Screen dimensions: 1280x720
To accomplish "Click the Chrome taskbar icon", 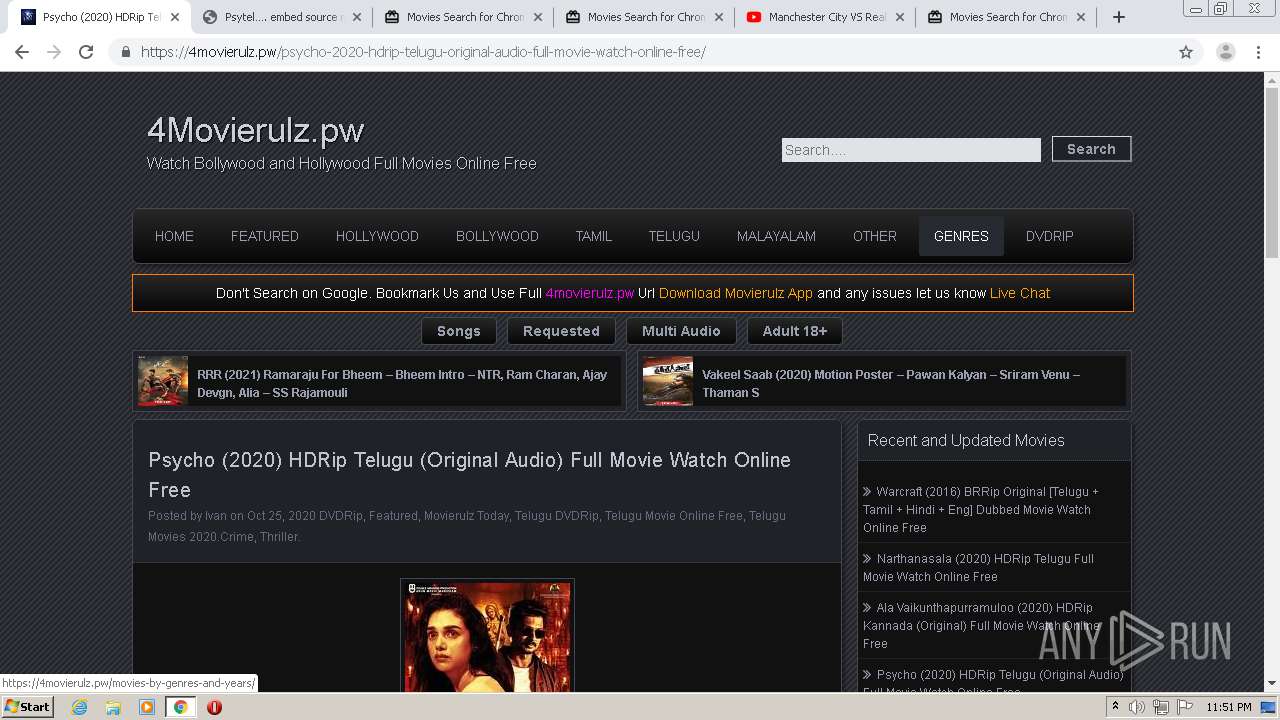I will (180, 707).
